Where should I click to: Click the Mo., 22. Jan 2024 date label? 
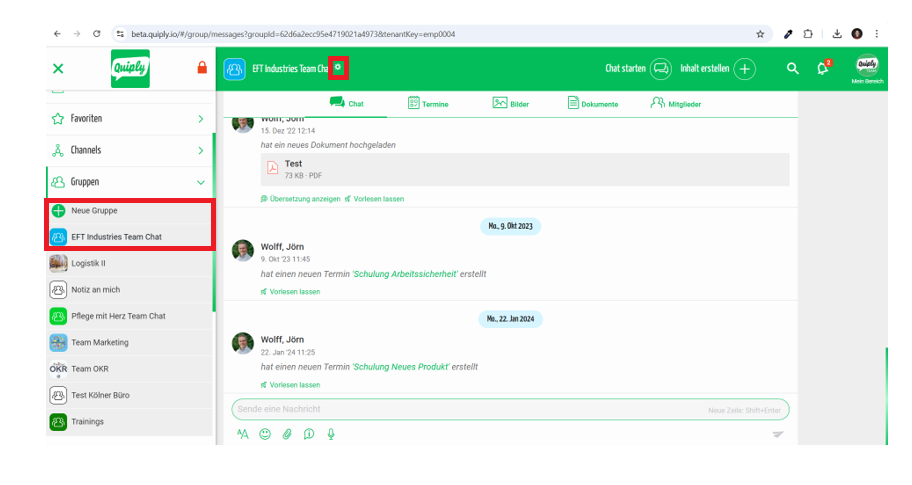[x=510, y=319]
